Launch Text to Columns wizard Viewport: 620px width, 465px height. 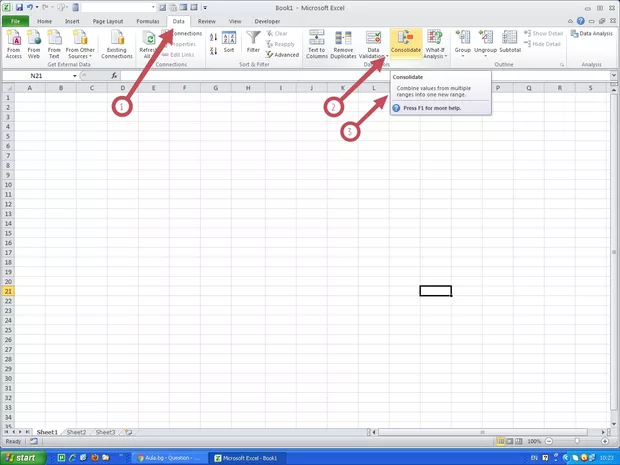tap(316, 44)
